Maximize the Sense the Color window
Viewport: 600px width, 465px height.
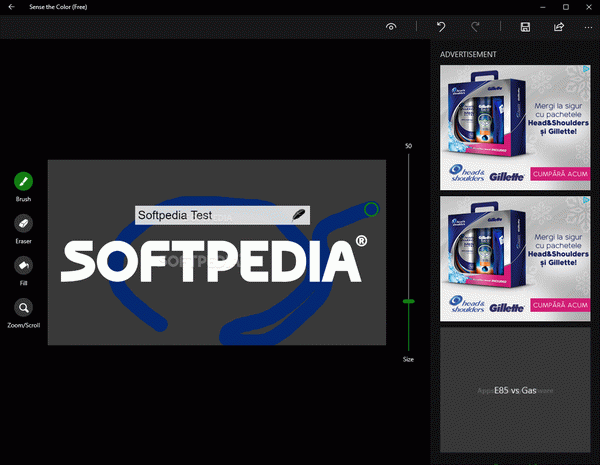tap(566, 6)
